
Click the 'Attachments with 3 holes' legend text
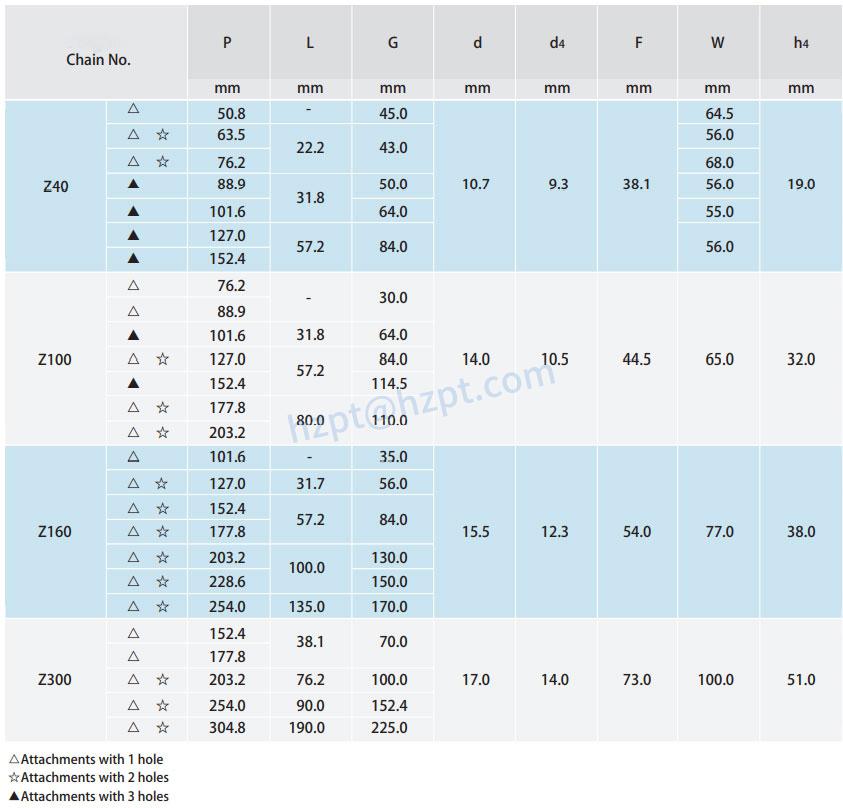coord(95,796)
